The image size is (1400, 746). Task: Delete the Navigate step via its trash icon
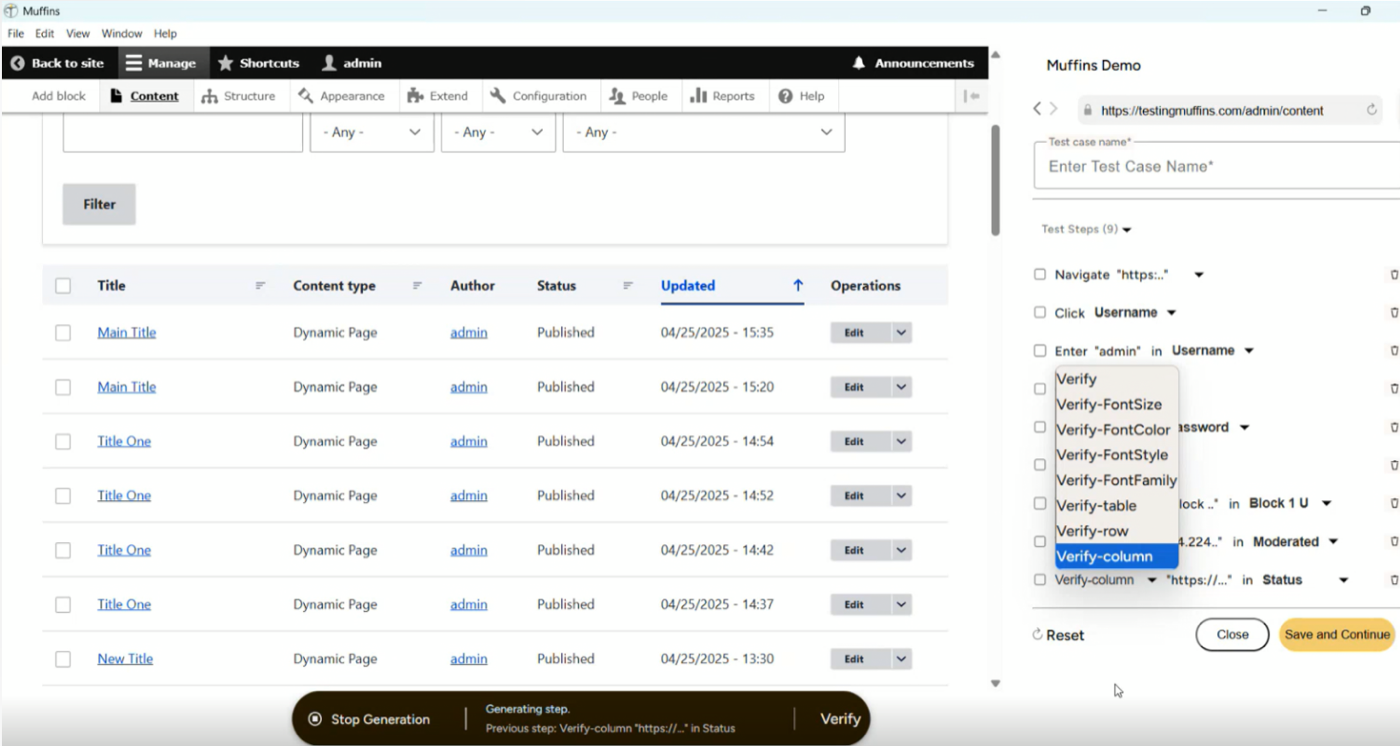point(1394,274)
